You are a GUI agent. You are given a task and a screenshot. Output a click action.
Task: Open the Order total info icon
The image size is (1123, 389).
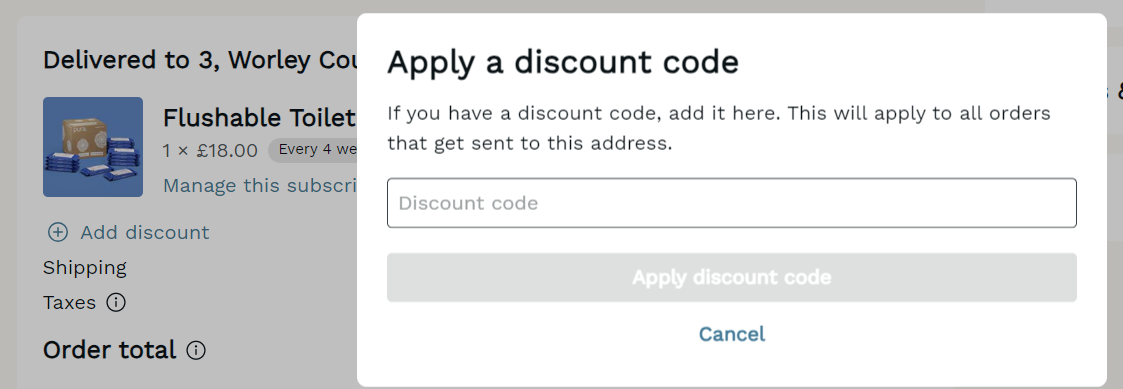[x=196, y=350]
